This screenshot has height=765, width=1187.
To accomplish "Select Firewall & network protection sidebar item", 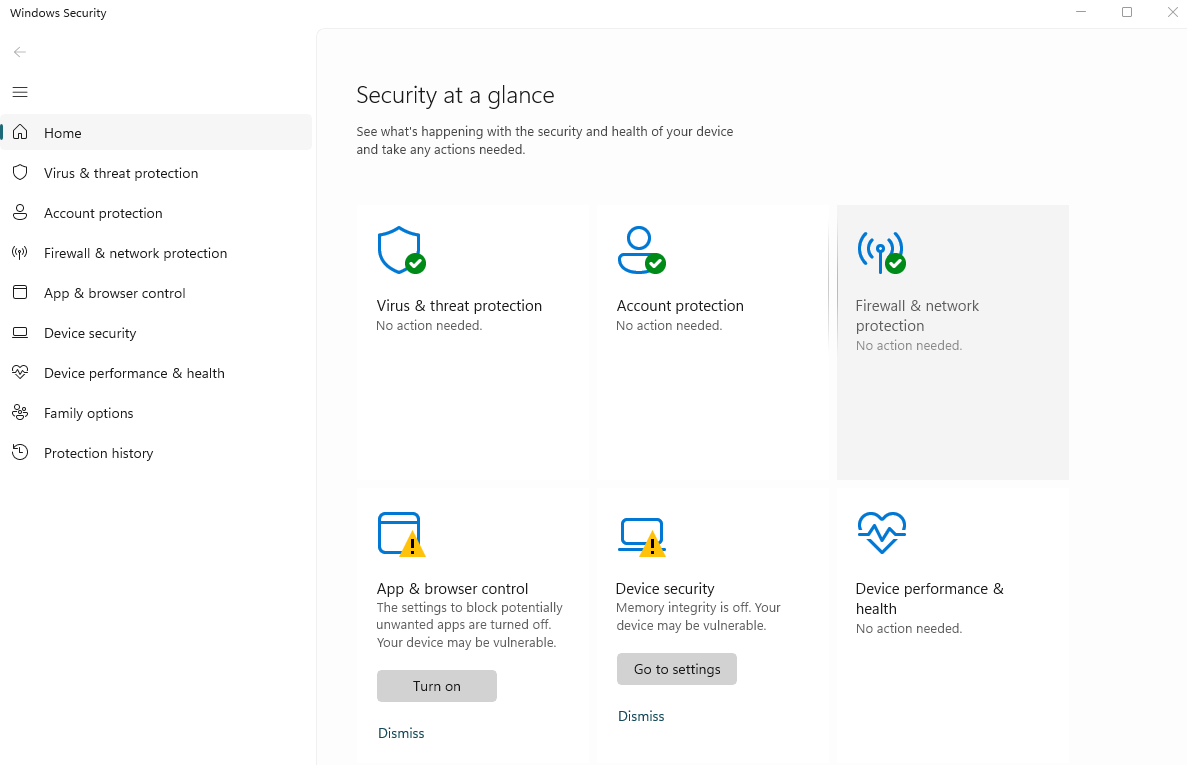I will point(135,253).
